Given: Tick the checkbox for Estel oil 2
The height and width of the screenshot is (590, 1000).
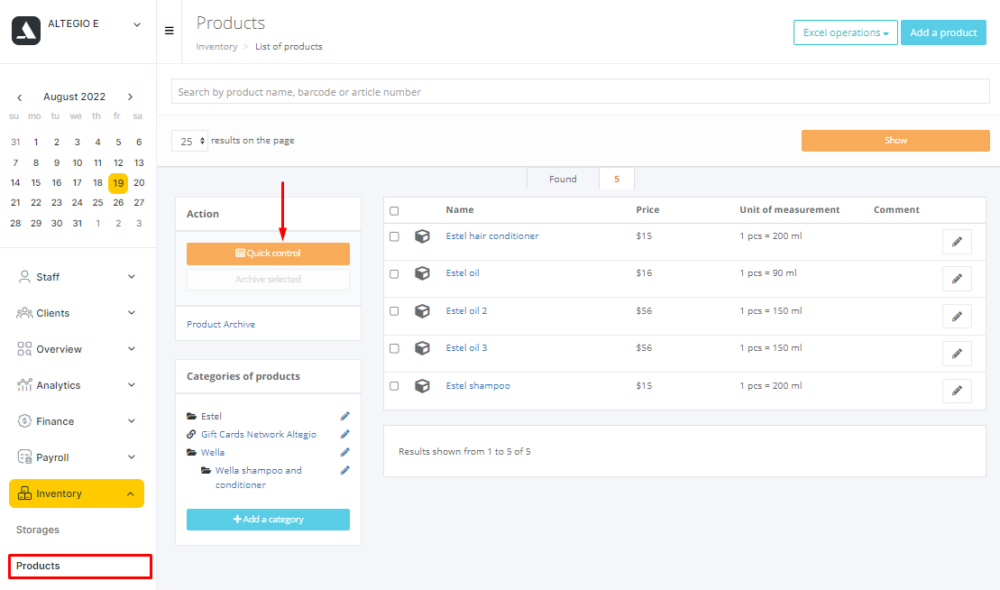Looking at the screenshot, I should [x=394, y=311].
